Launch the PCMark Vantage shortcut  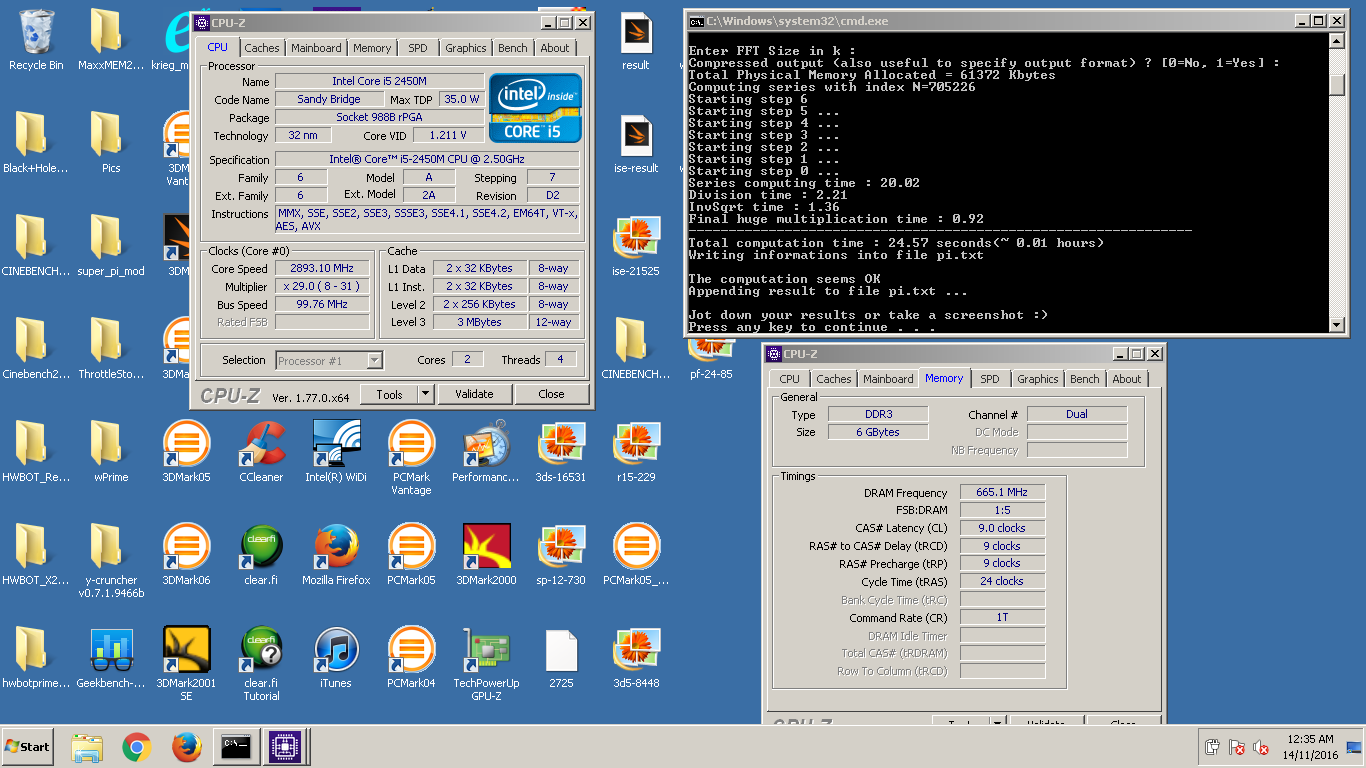point(411,458)
